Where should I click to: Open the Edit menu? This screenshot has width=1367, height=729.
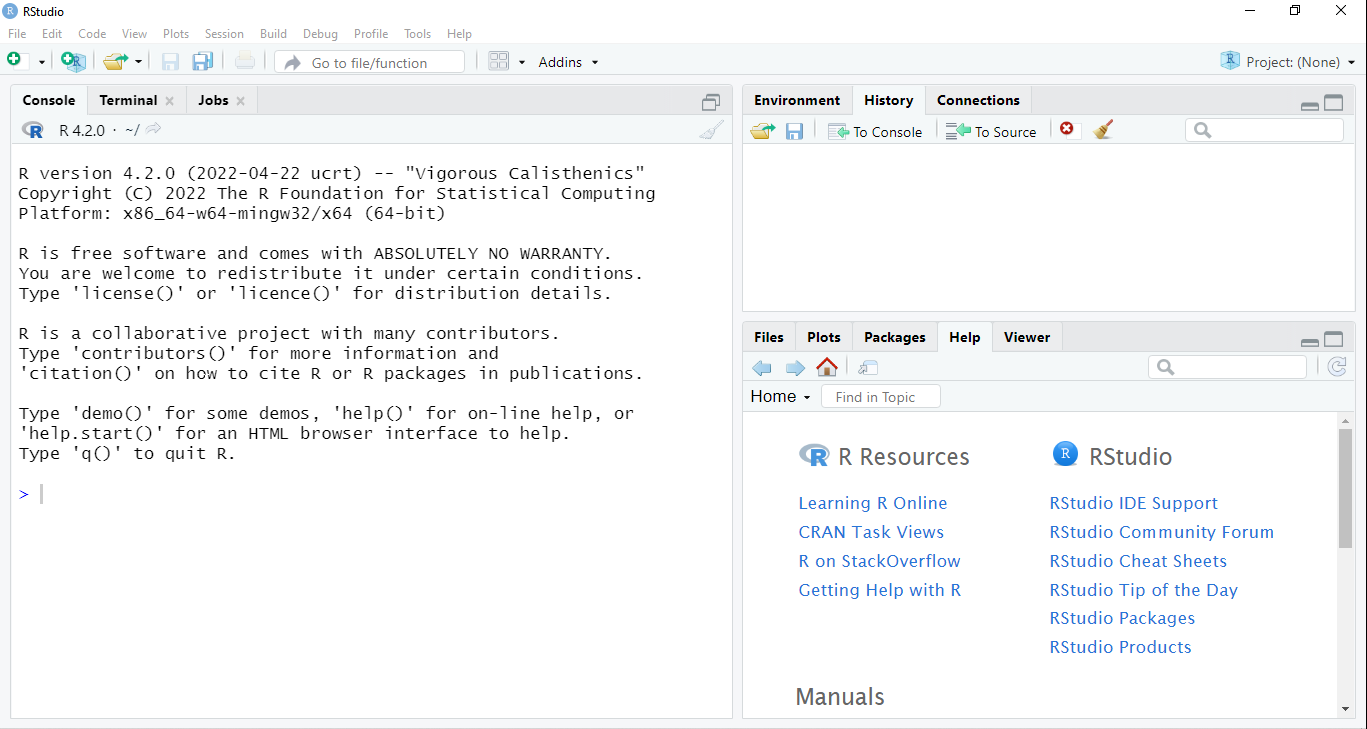click(52, 34)
